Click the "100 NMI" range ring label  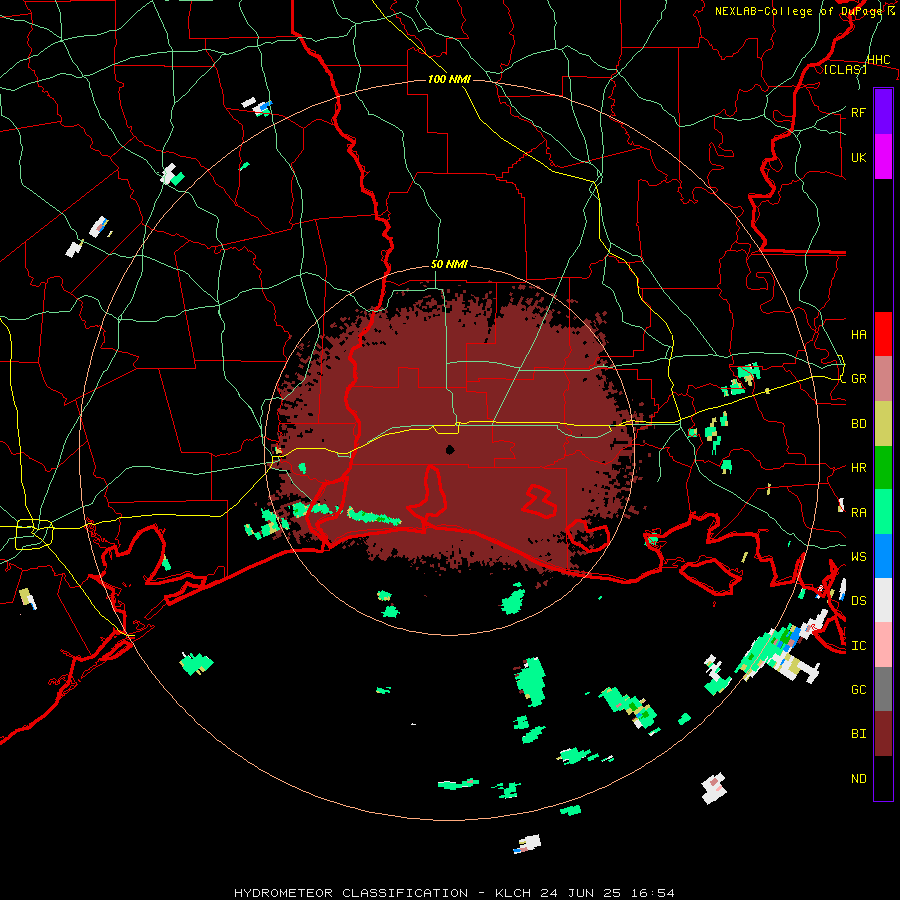pyautogui.click(x=449, y=79)
